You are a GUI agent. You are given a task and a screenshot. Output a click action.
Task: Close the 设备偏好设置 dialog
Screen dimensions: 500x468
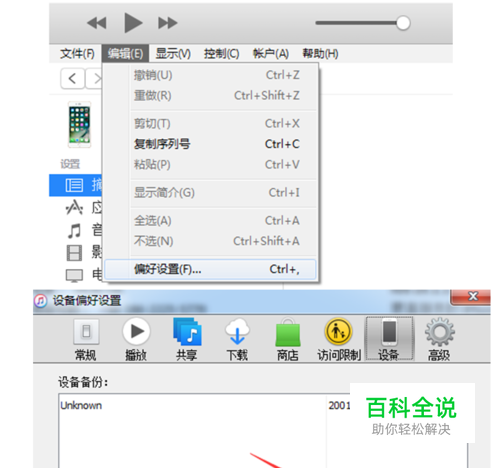pyautogui.click(x=470, y=296)
